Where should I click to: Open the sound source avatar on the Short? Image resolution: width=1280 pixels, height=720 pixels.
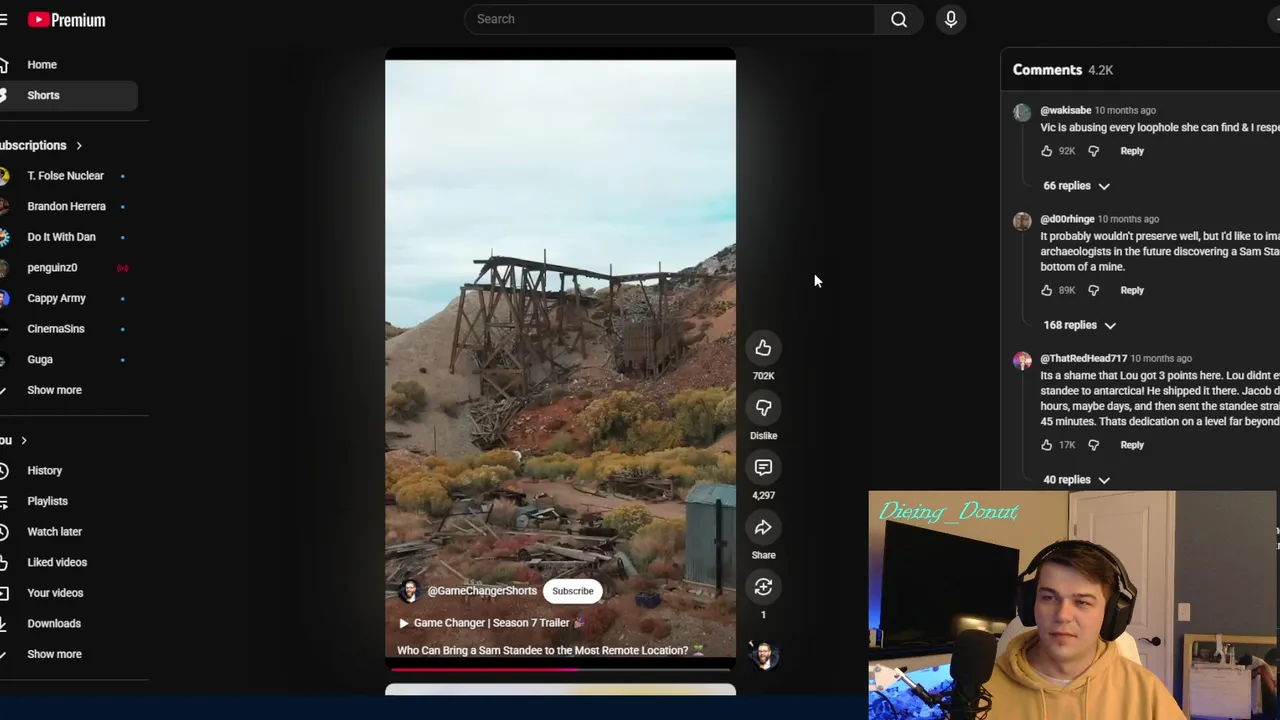point(764,656)
